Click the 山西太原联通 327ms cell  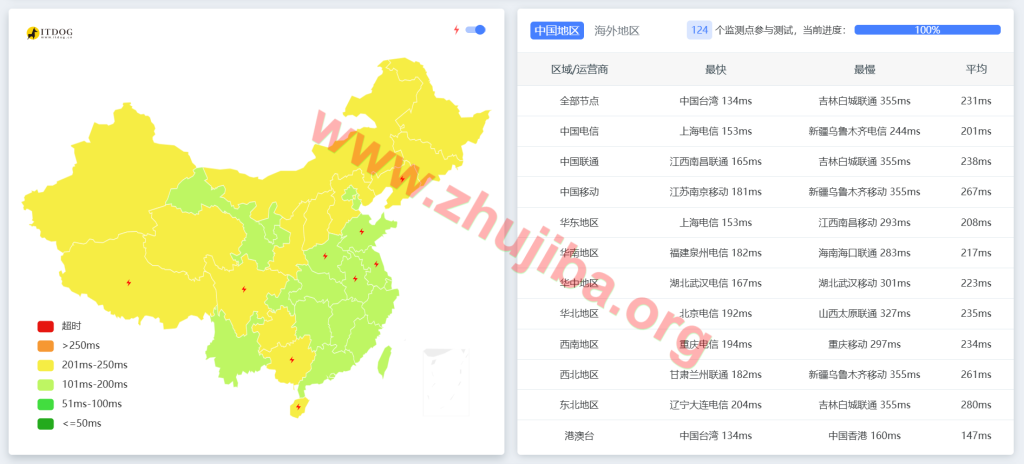tap(864, 314)
